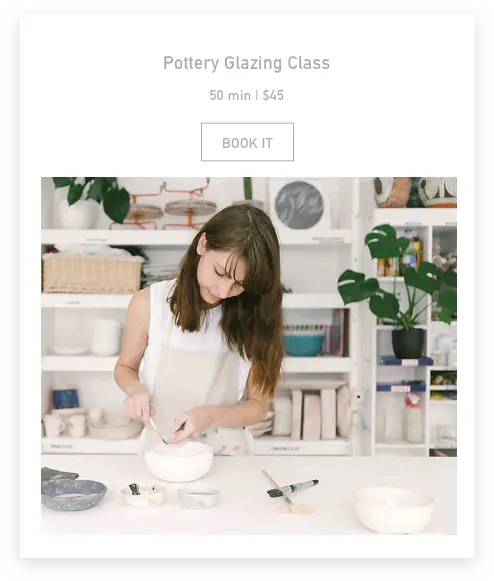Click the teal bowl on the shelf
This screenshot has width=494, height=581.
(x=303, y=345)
